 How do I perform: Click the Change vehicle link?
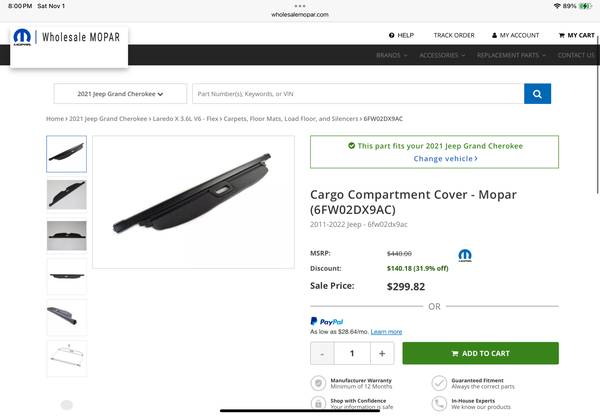click(x=445, y=159)
